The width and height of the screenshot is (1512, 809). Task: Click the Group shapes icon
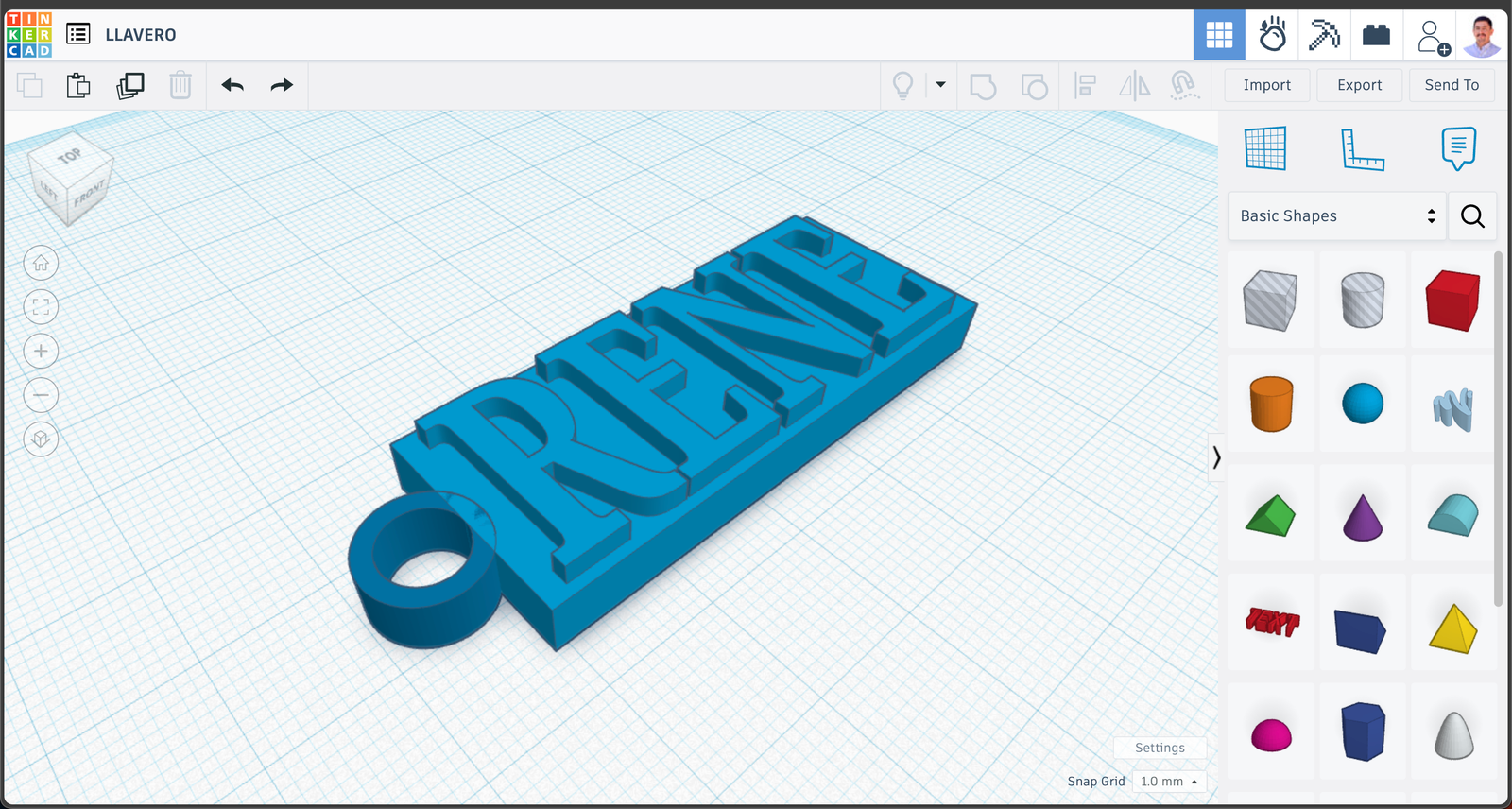(983, 86)
